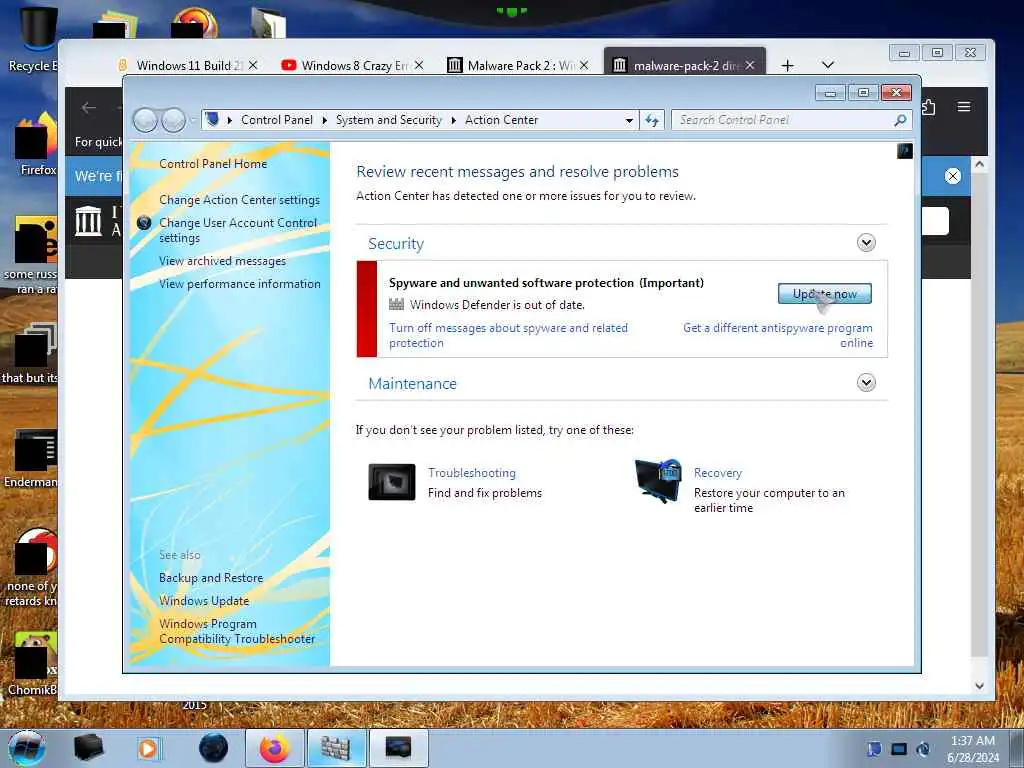Viewport: 1024px width, 768px height.
Task: Turn off messages about spyware protection
Action: 508,335
